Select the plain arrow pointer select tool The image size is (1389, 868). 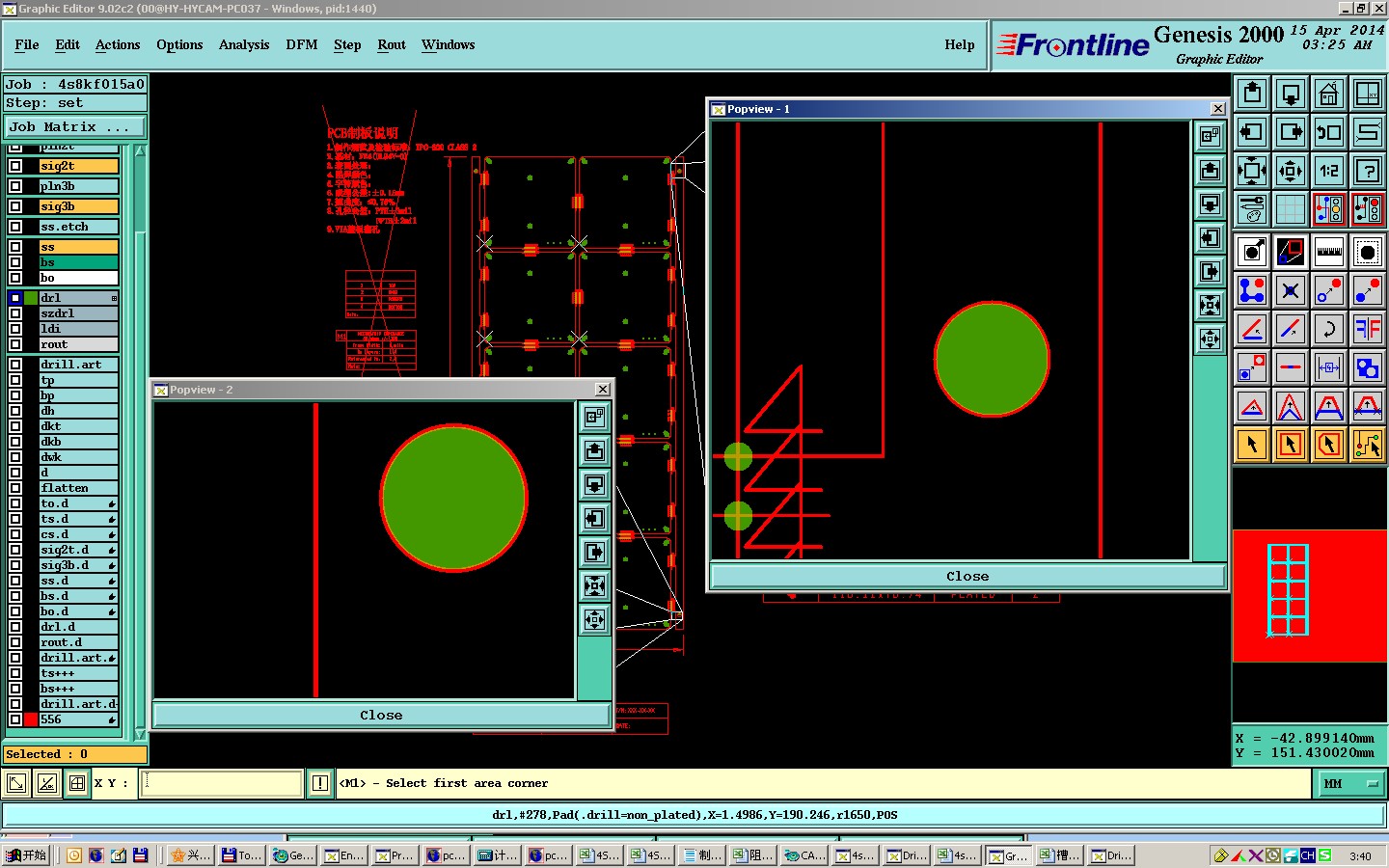click(x=1252, y=445)
